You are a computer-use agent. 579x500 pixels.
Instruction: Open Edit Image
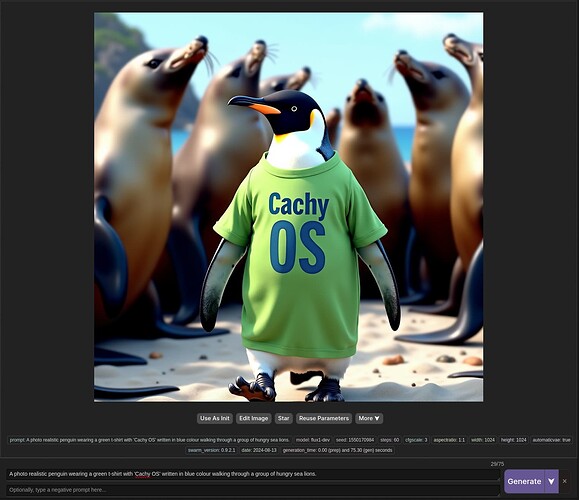254,418
